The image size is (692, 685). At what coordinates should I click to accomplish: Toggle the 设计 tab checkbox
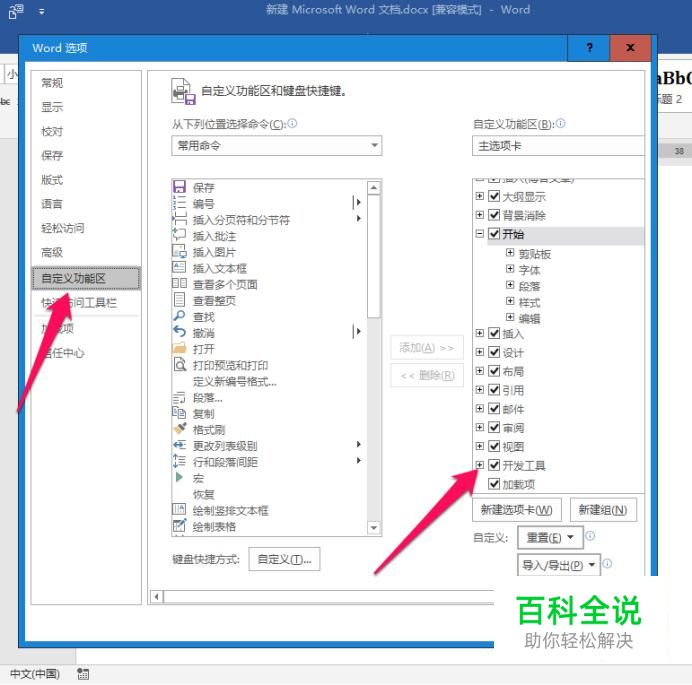[494, 352]
